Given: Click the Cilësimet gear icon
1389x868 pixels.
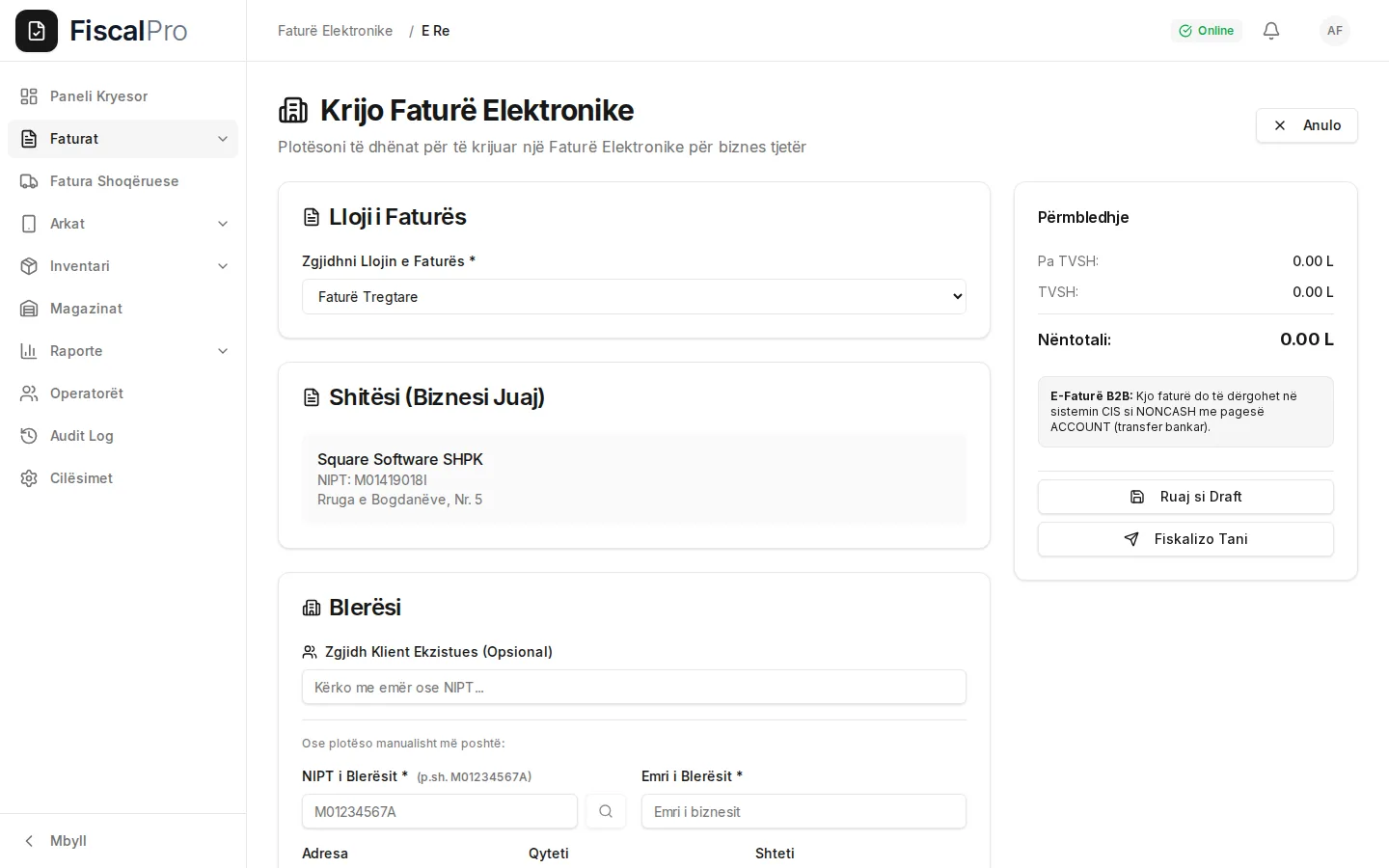Looking at the screenshot, I should click(x=29, y=478).
